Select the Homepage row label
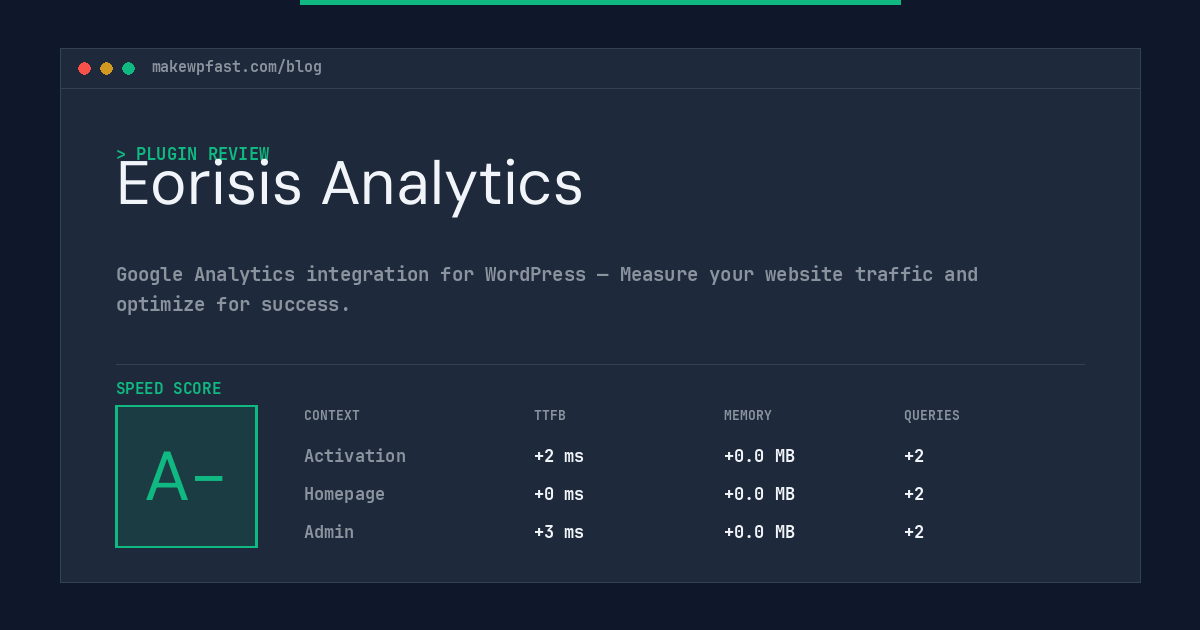The width and height of the screenshot is (1200, 630). click(344, 494)
